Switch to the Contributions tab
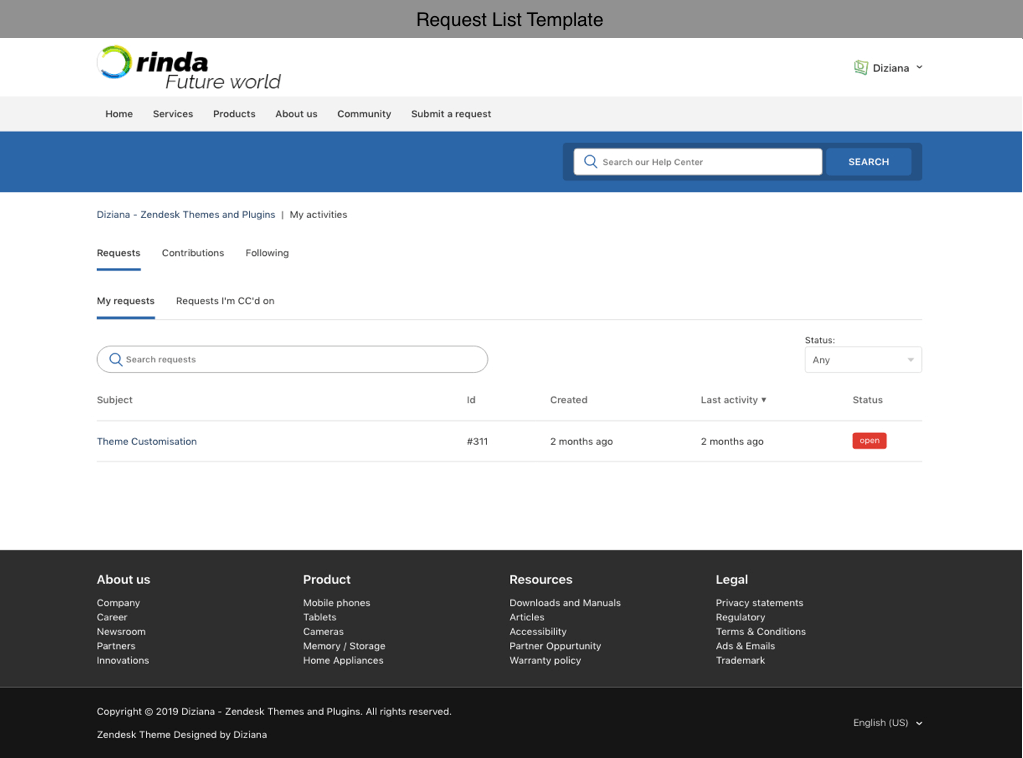This screenshot has width=1023, height=758. [x=193, y=253]
